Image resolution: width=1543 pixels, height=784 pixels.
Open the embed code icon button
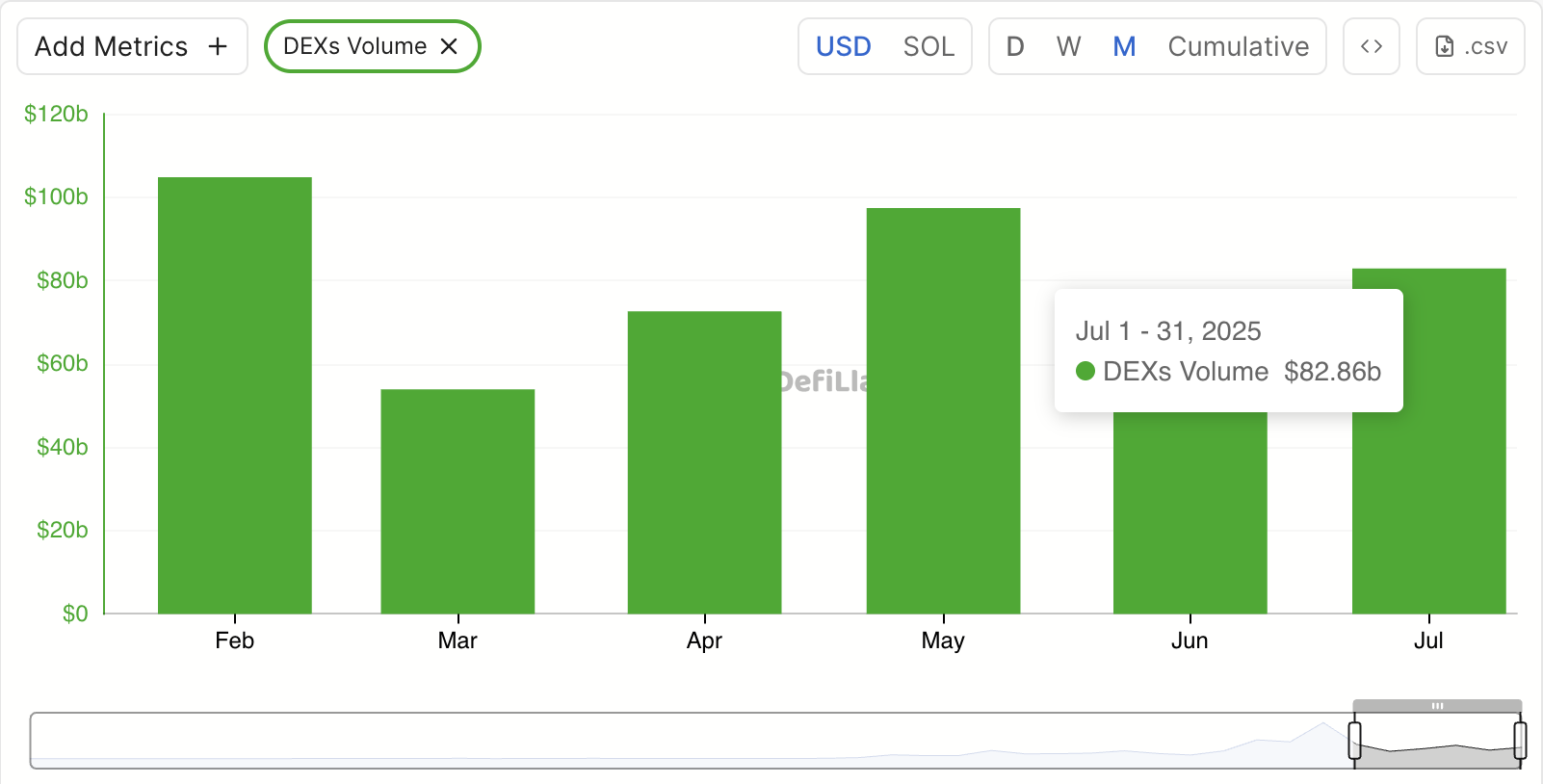click(x=1371, y=46)
